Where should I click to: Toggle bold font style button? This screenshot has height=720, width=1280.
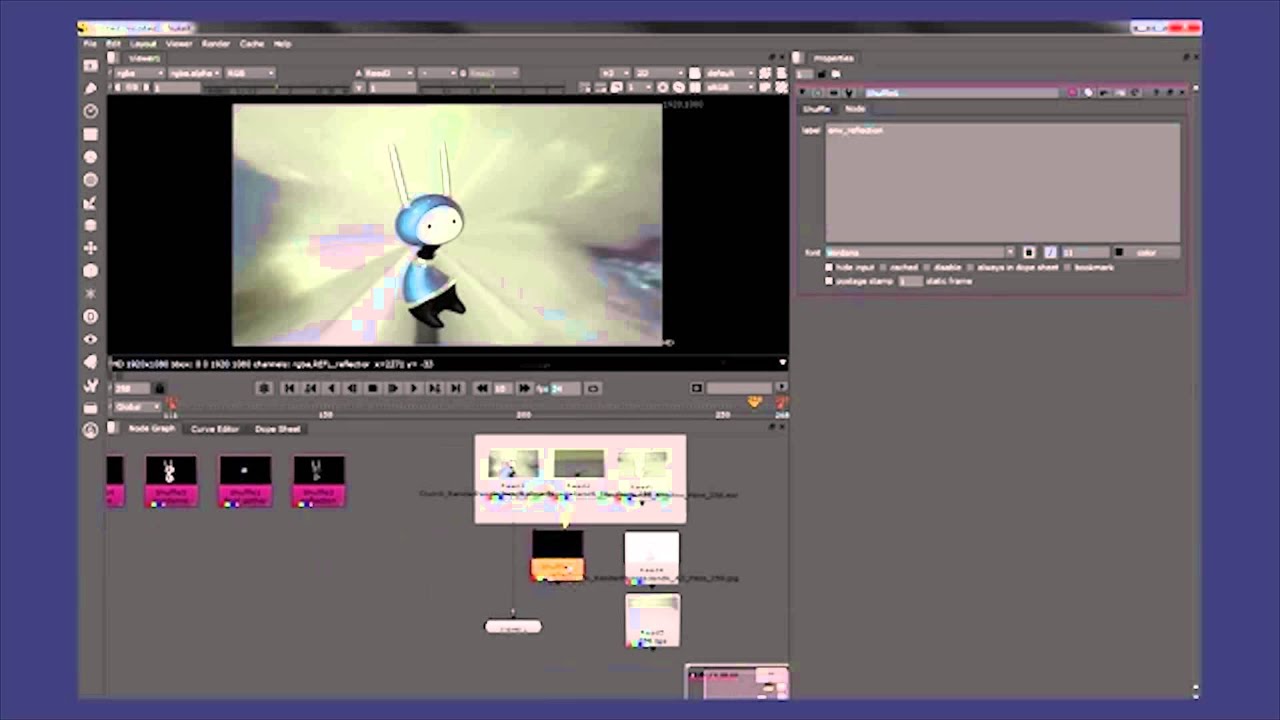point(1029,253)
